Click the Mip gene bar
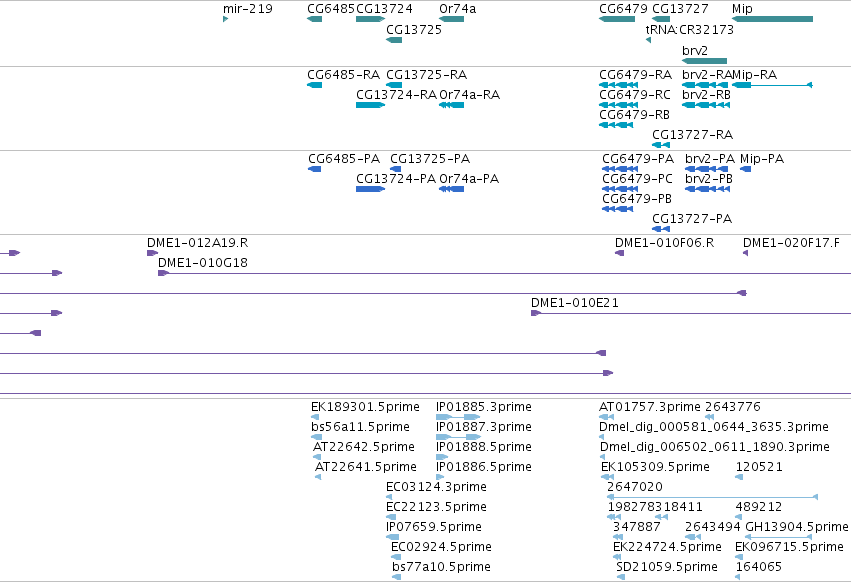 772,19
